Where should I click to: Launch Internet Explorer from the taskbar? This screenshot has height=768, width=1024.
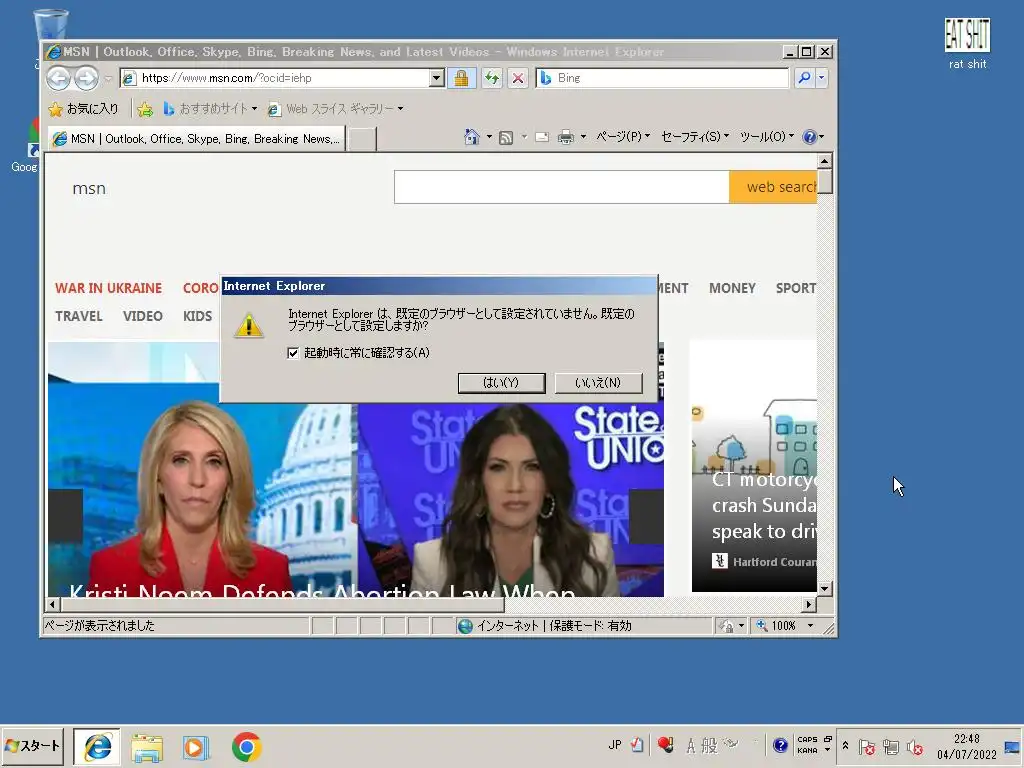tap(97, 747)
